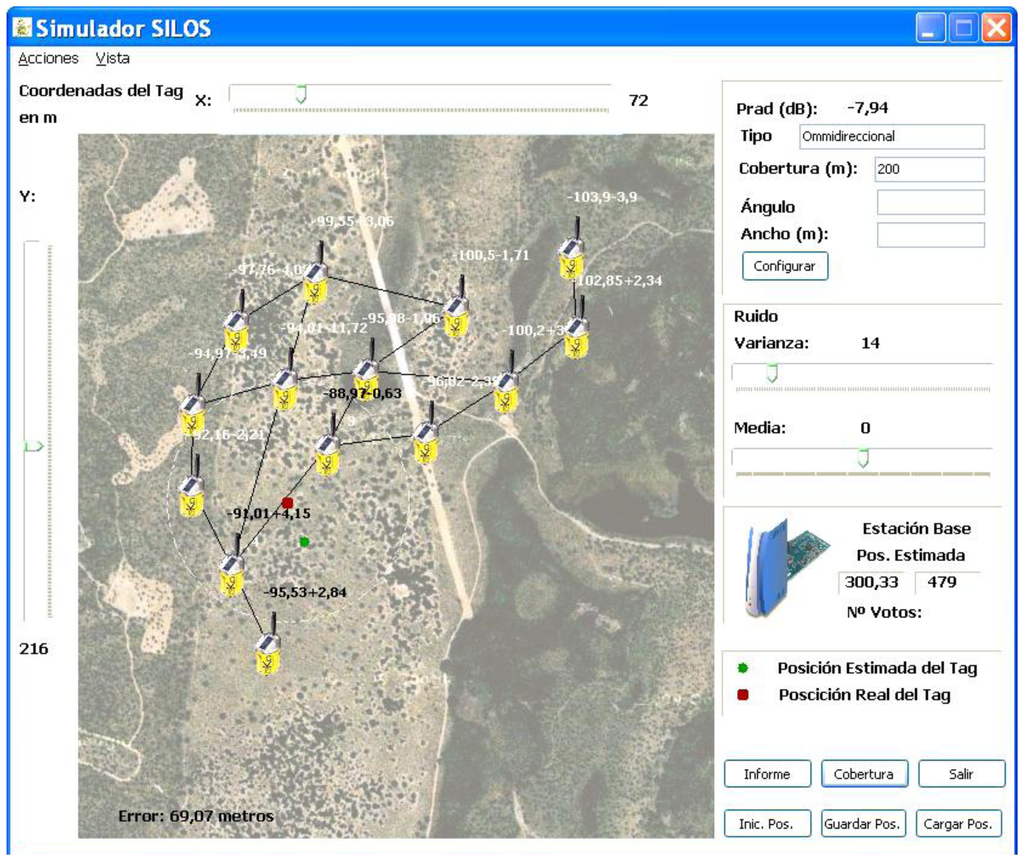1024x861 pixels.
Task: Click the sensor node labeled -103,9-3,9
Action: (570, 260)
